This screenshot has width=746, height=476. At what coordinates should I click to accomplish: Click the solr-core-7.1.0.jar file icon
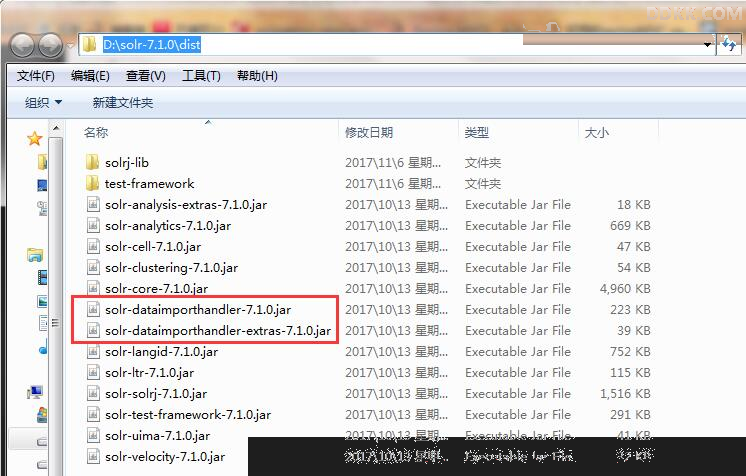93,288
